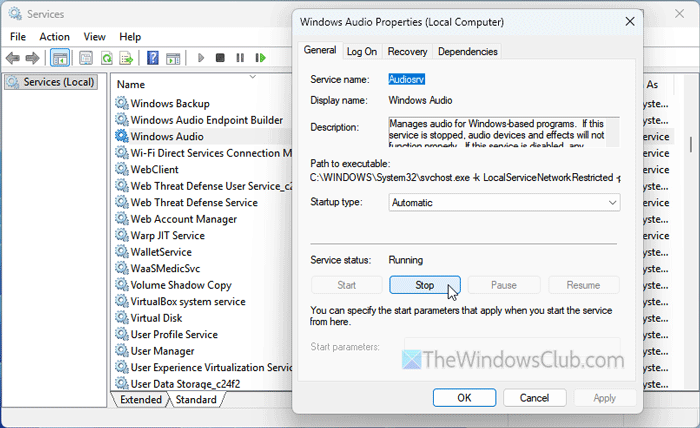The width and height of the screenshot is (700, 428).
Task: Close the Windows Audio Properties dialog
Action: pyautogui.click(x=630, y=21)
